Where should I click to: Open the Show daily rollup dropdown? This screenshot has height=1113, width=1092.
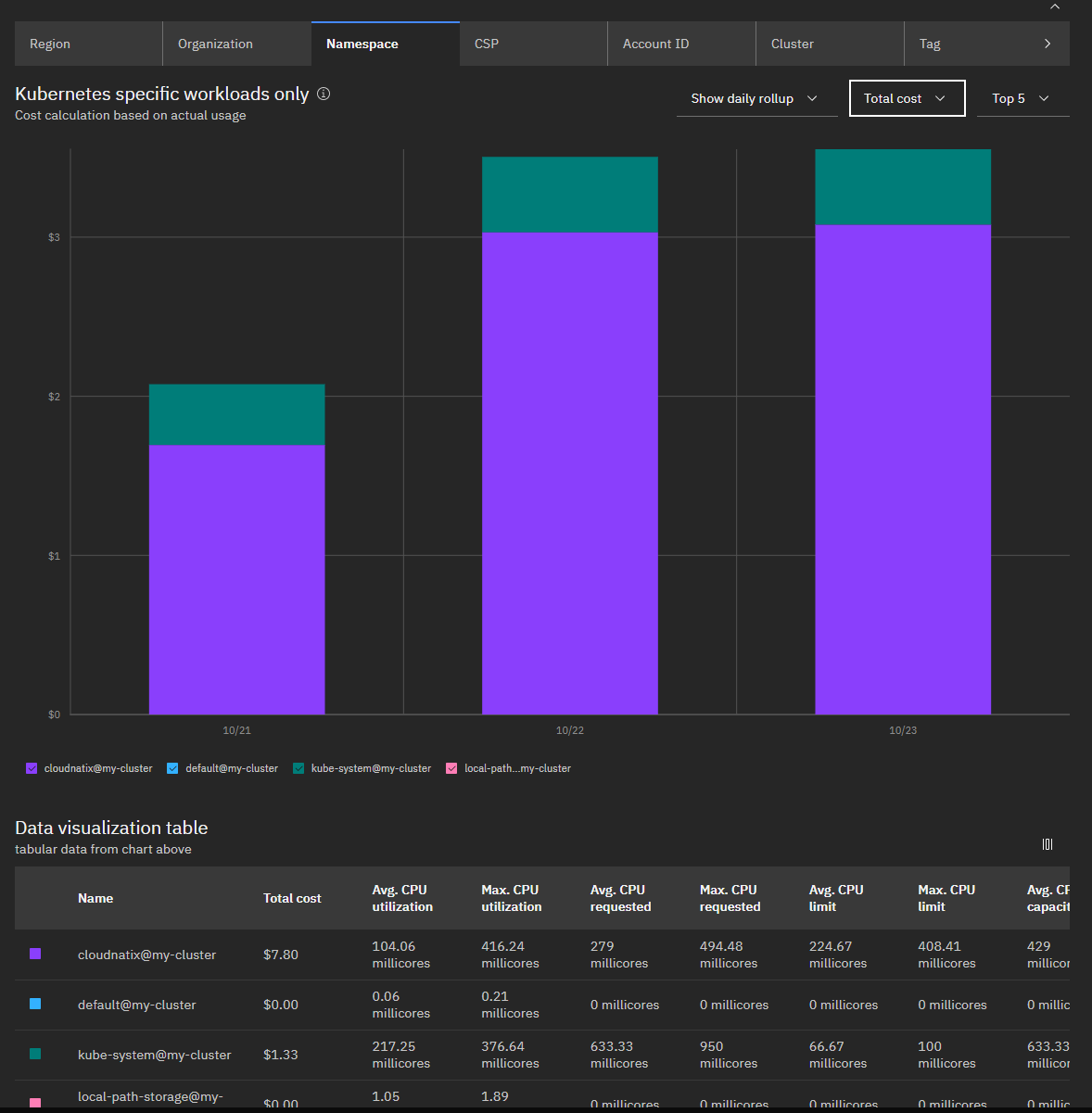[x=756, y=98]
